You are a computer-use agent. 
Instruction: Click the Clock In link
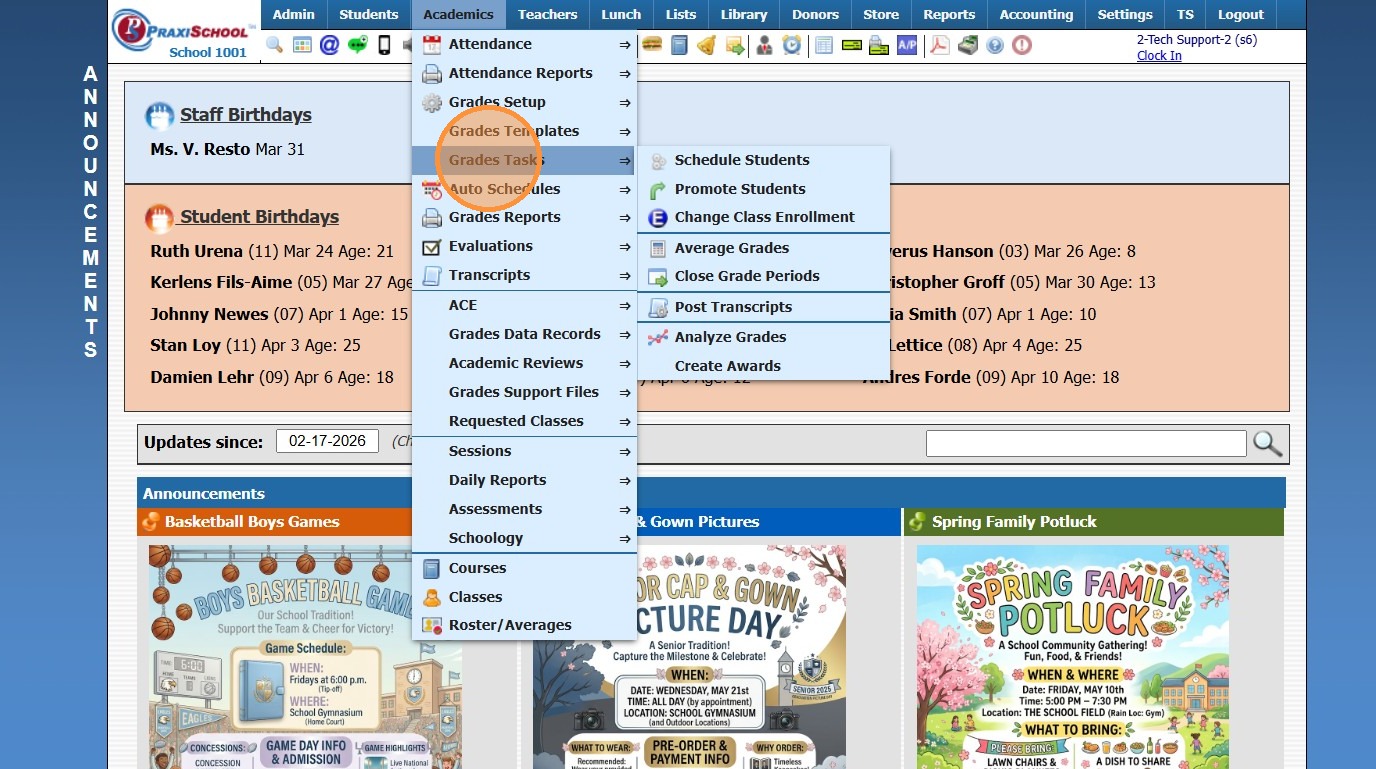coord(1159,56)
